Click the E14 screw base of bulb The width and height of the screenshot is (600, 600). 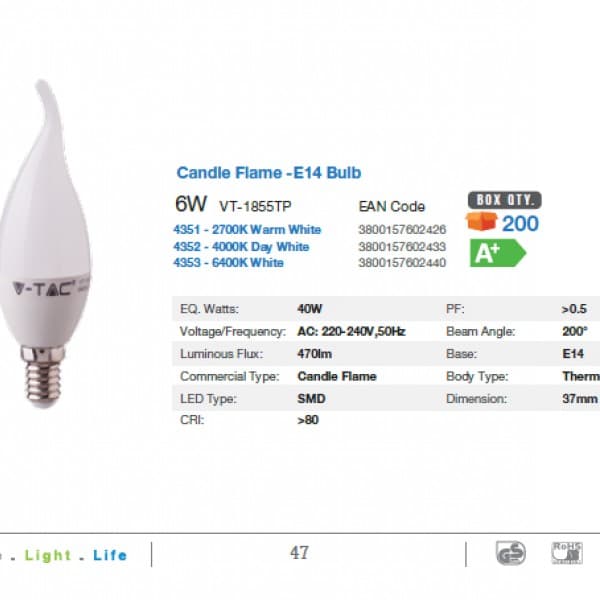click(43, 376)
